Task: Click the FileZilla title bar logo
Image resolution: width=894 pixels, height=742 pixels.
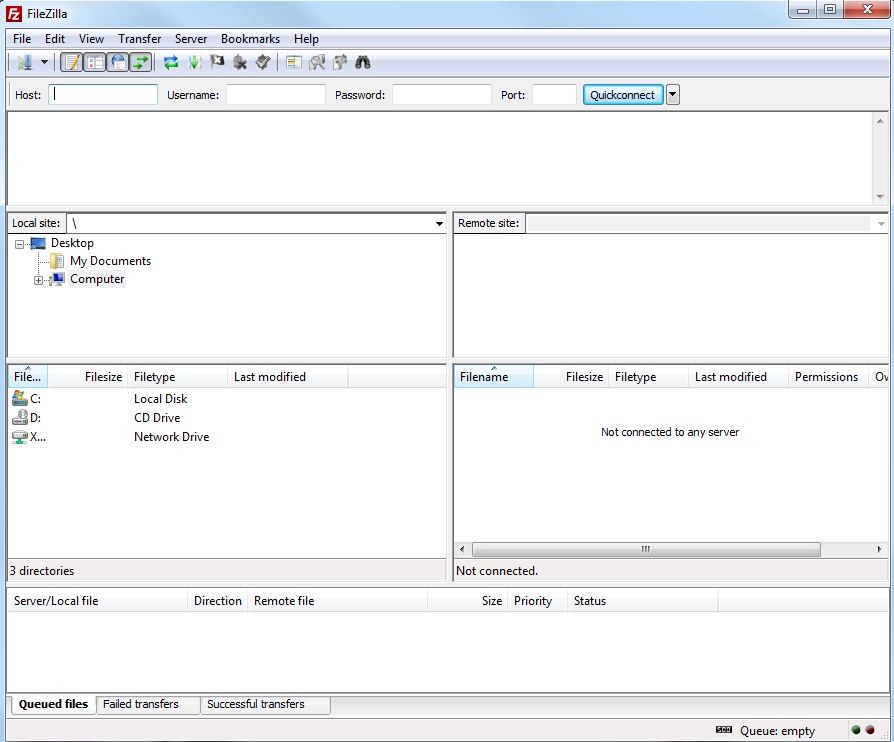Action: (x=14, y=13)
